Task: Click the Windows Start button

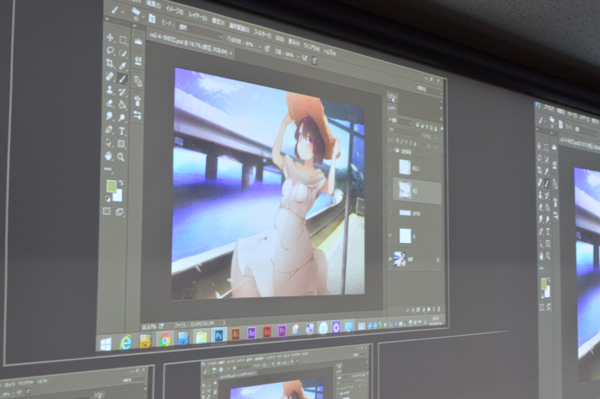Action: click(x=106, y=344)
